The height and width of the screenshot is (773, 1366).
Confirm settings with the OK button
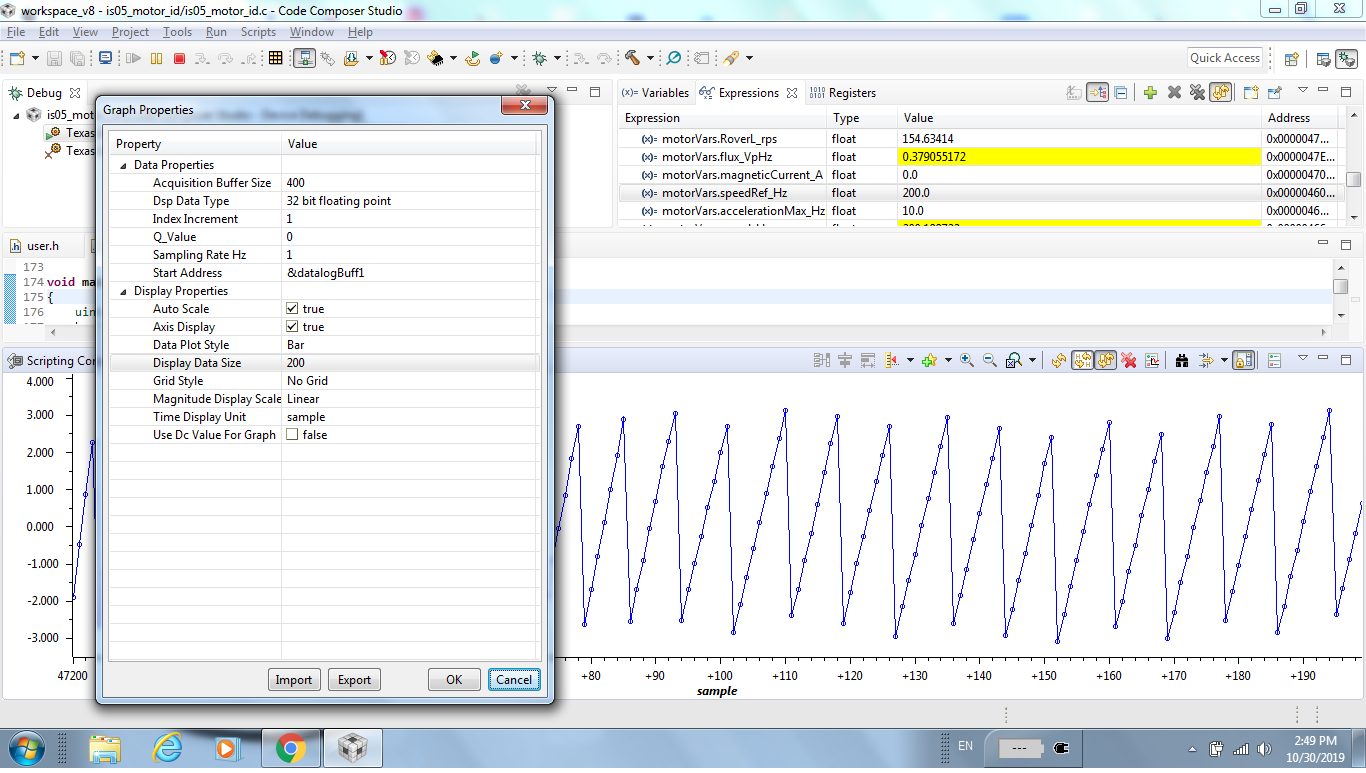(454, 679)
